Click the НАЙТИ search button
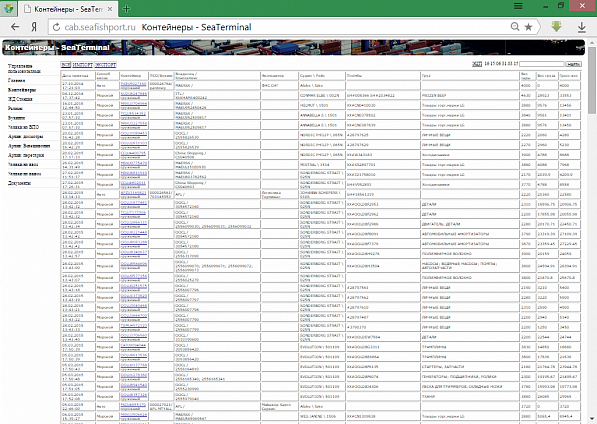The image size is (597, 424). [x=573, y=64]
